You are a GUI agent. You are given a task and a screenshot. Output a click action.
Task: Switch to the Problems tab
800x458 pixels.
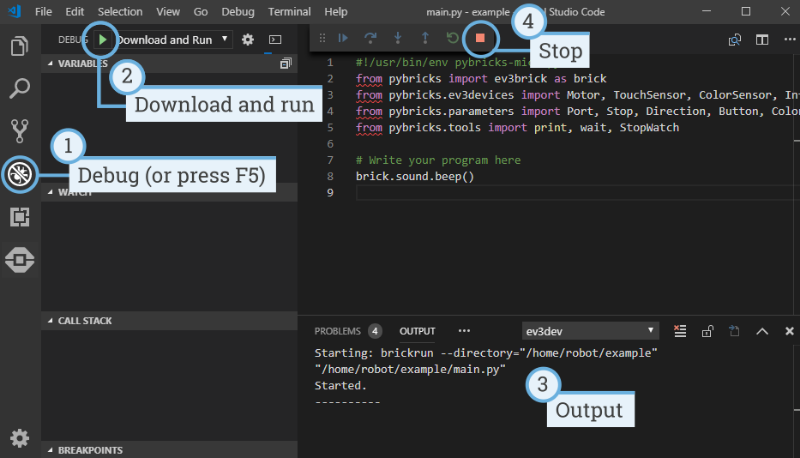337,331
